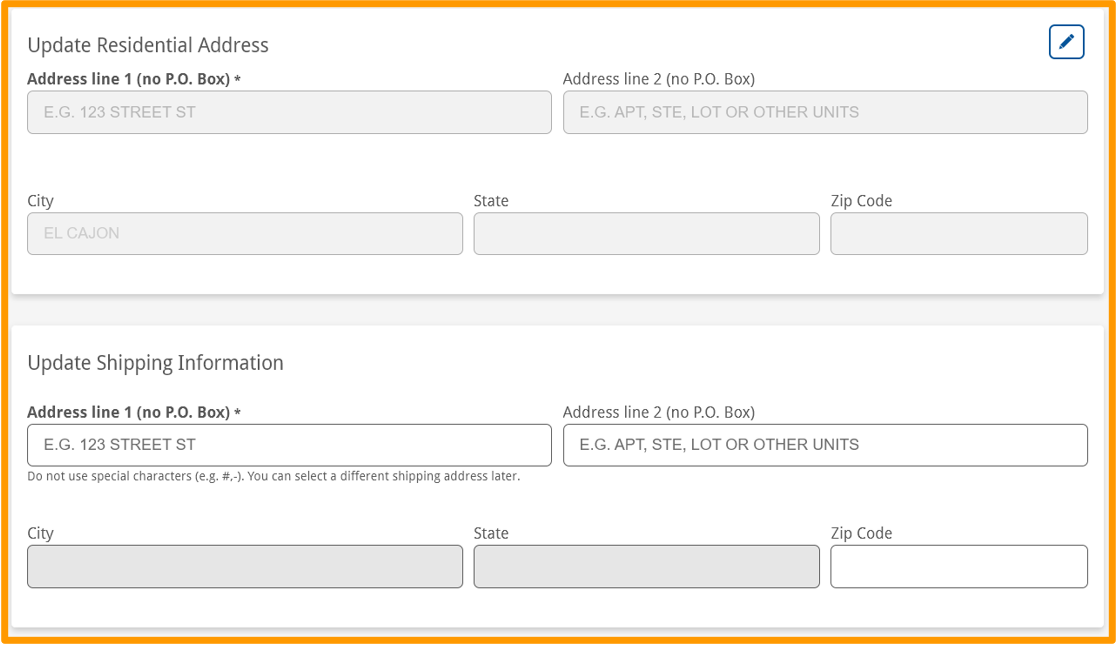Screen dimensions: 1118x645
Task: Click the Shipping City field
Action: point(245,567)
